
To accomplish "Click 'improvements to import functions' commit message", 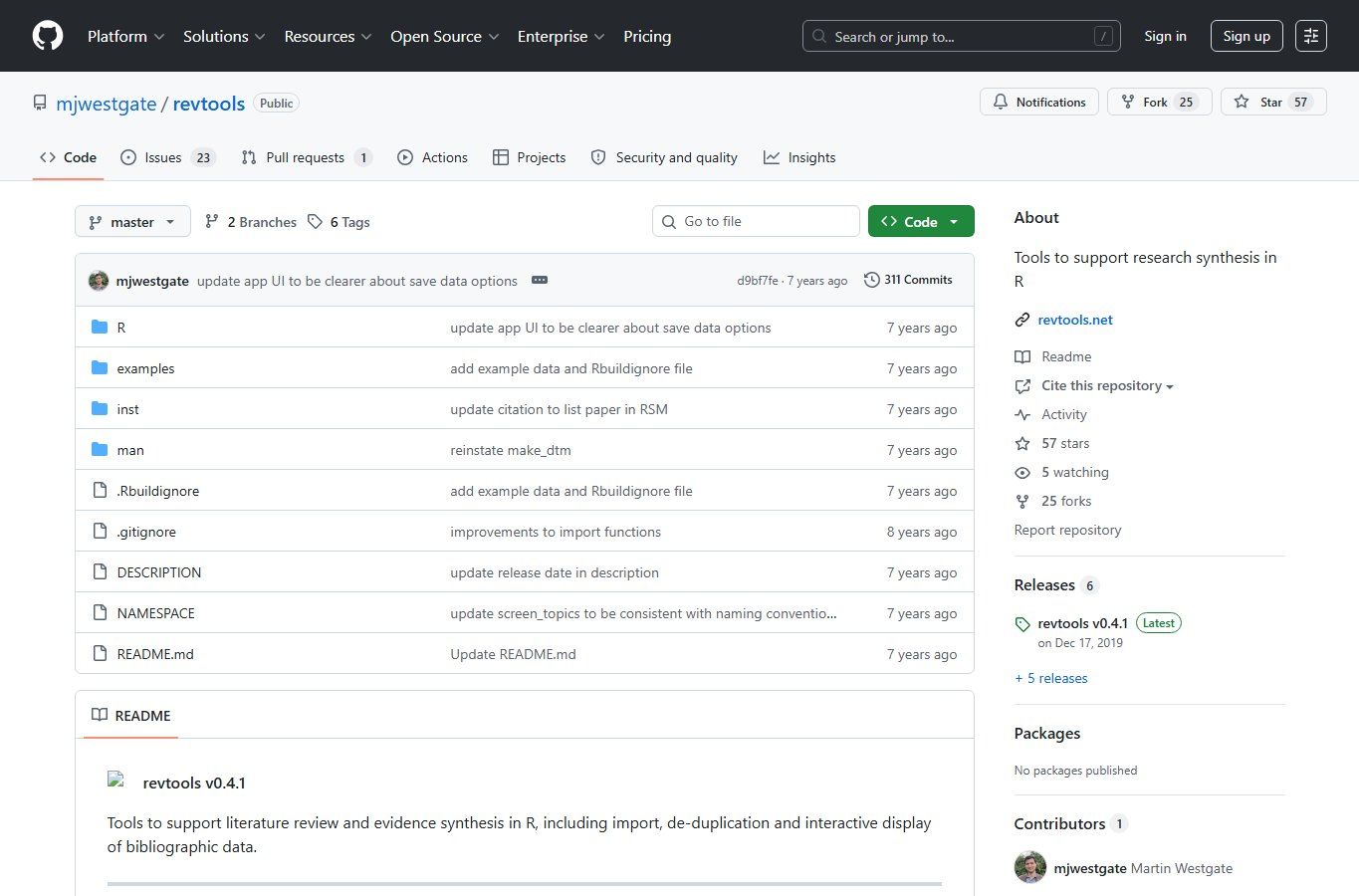I will 556,532.
